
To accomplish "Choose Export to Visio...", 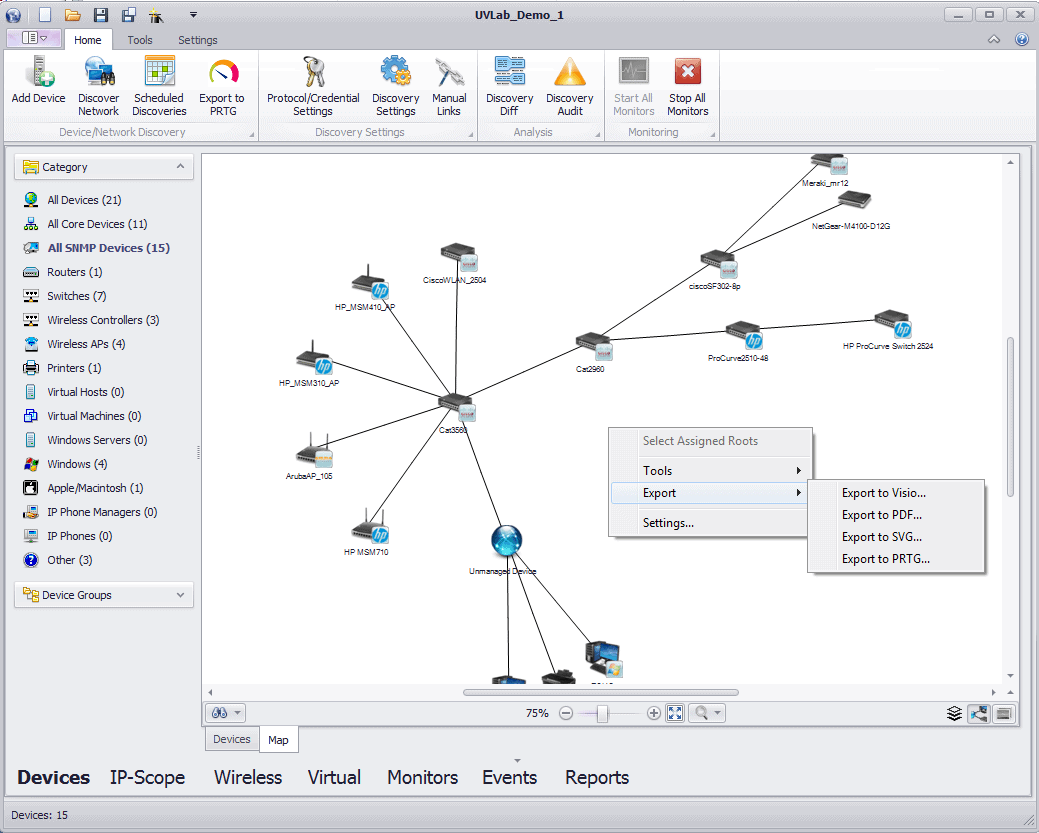I will click(x=883, y=493).
